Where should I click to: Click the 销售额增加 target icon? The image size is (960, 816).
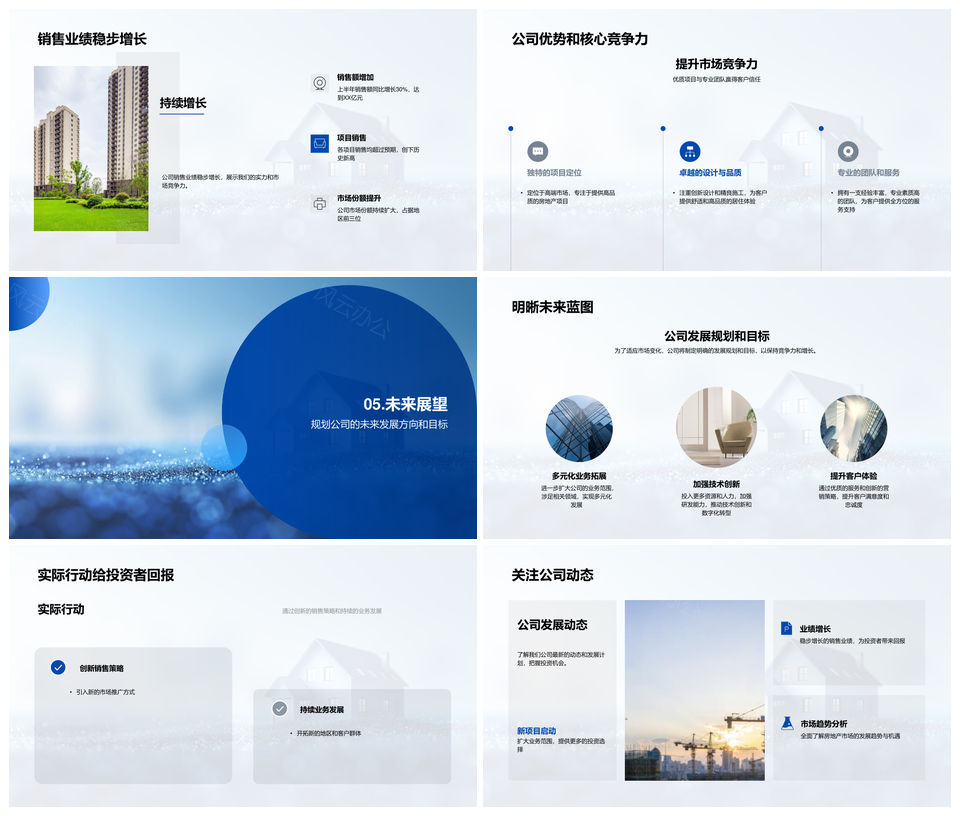coord(319,83)
